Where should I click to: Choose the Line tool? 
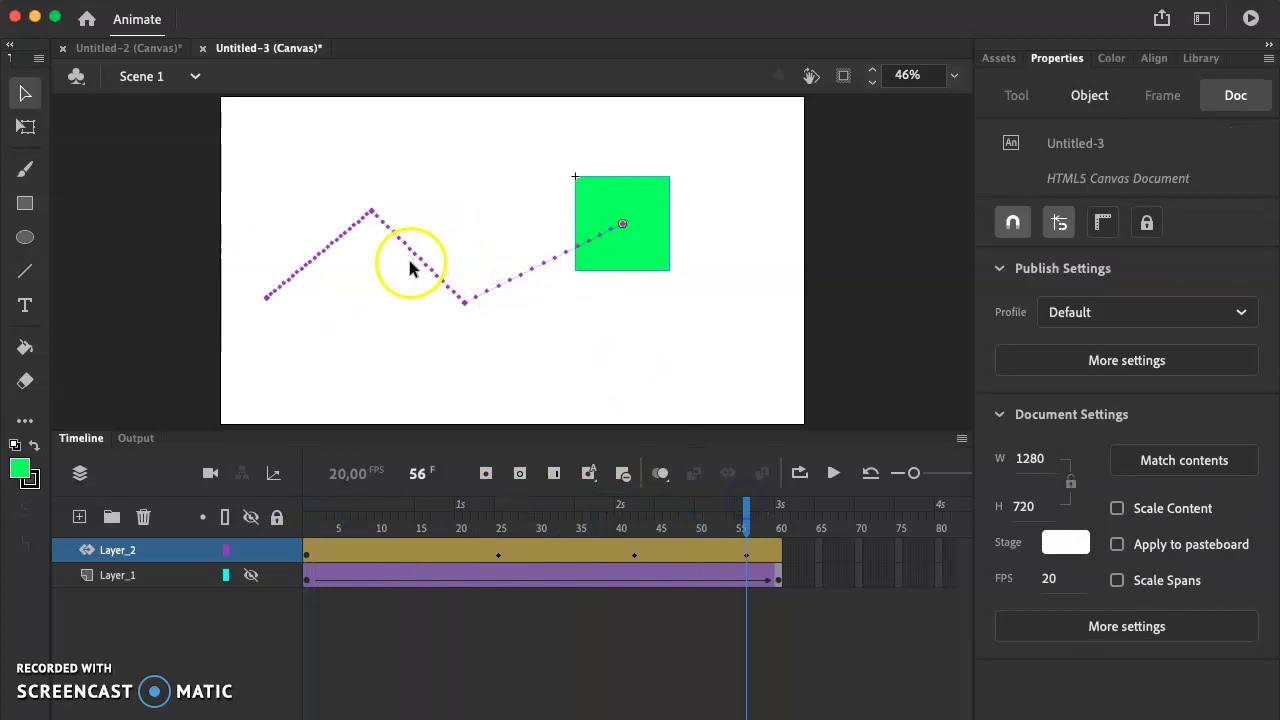click(x=25, y=271)
